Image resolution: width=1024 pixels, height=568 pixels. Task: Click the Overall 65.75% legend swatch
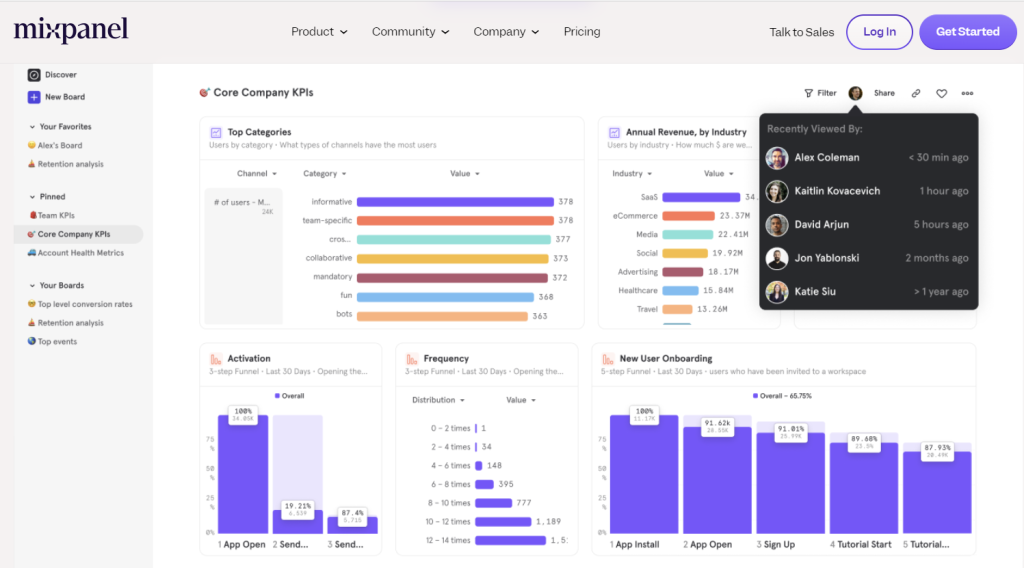pyautogui.click(x=756, y=396)
